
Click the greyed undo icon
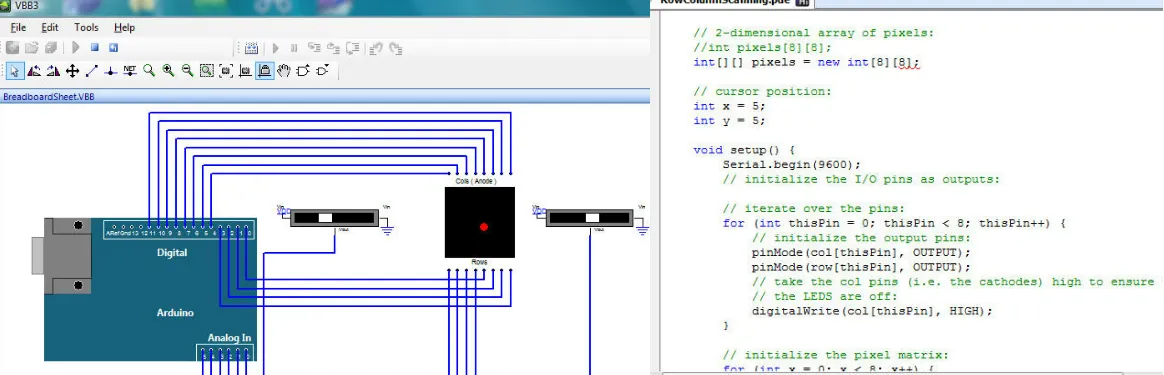[x=376, y=48]
